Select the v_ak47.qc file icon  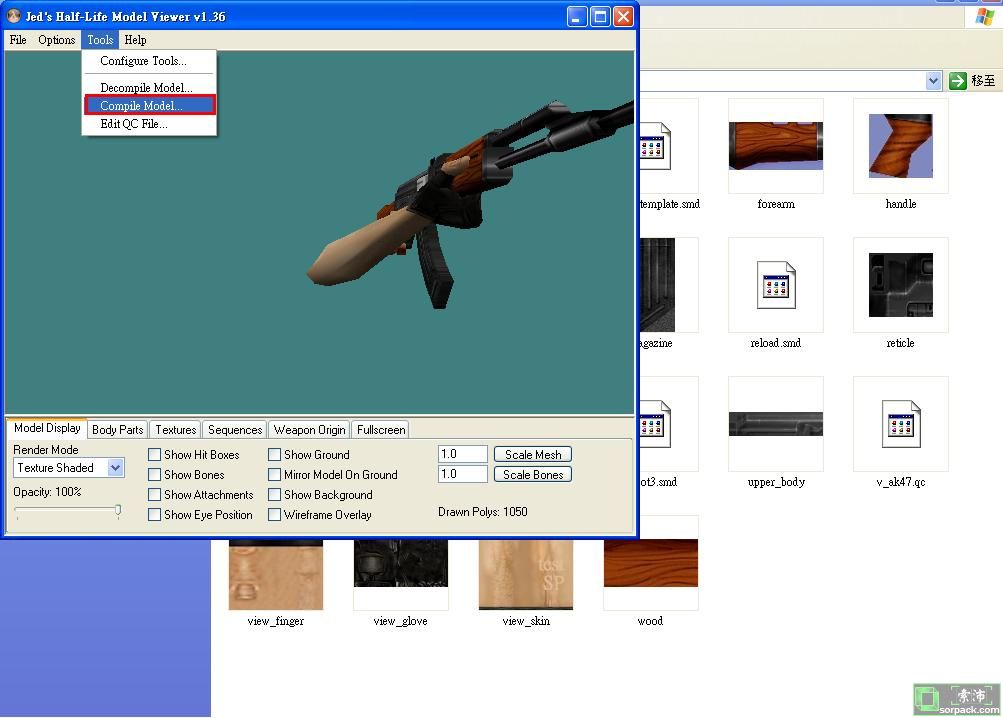(901, 424)
